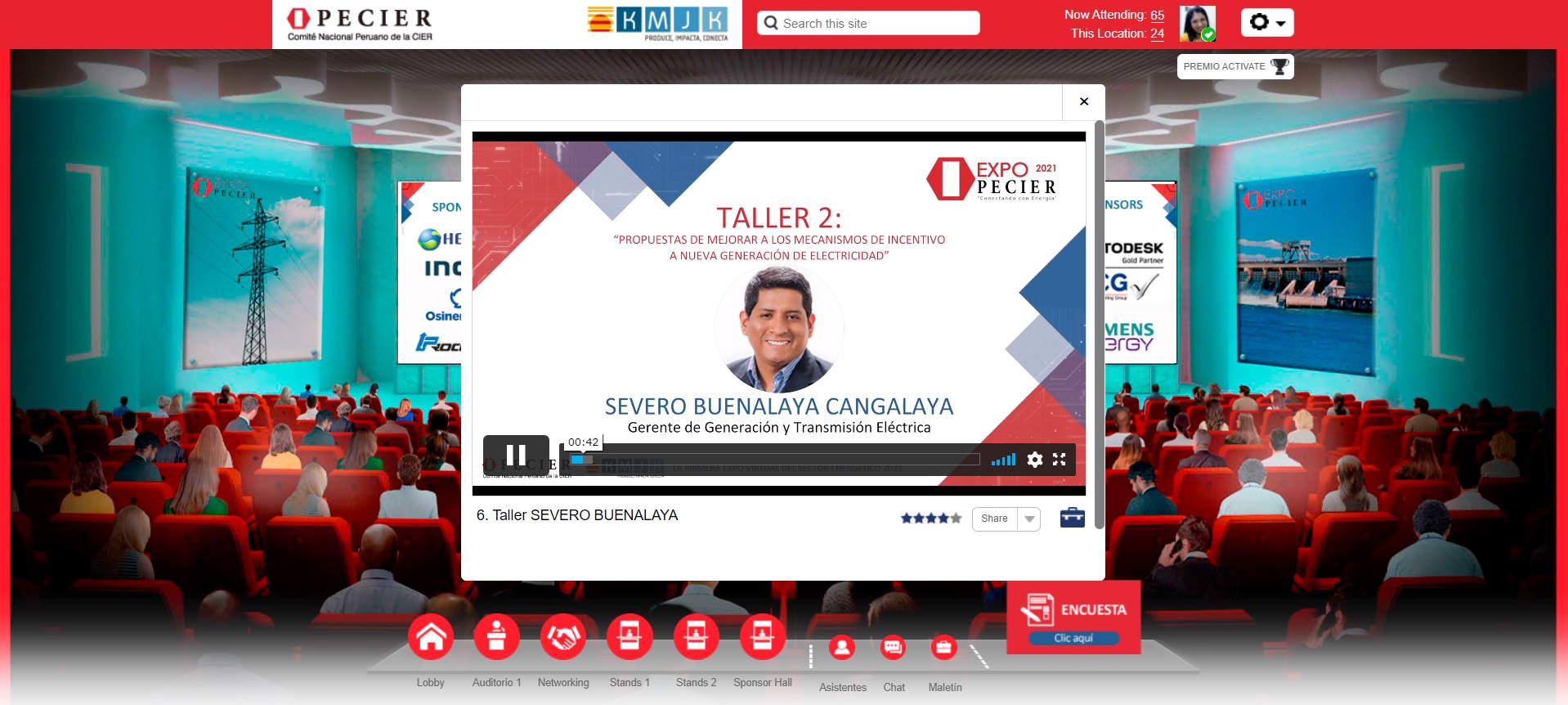Seek on the video progress bar

pos(774,460)
